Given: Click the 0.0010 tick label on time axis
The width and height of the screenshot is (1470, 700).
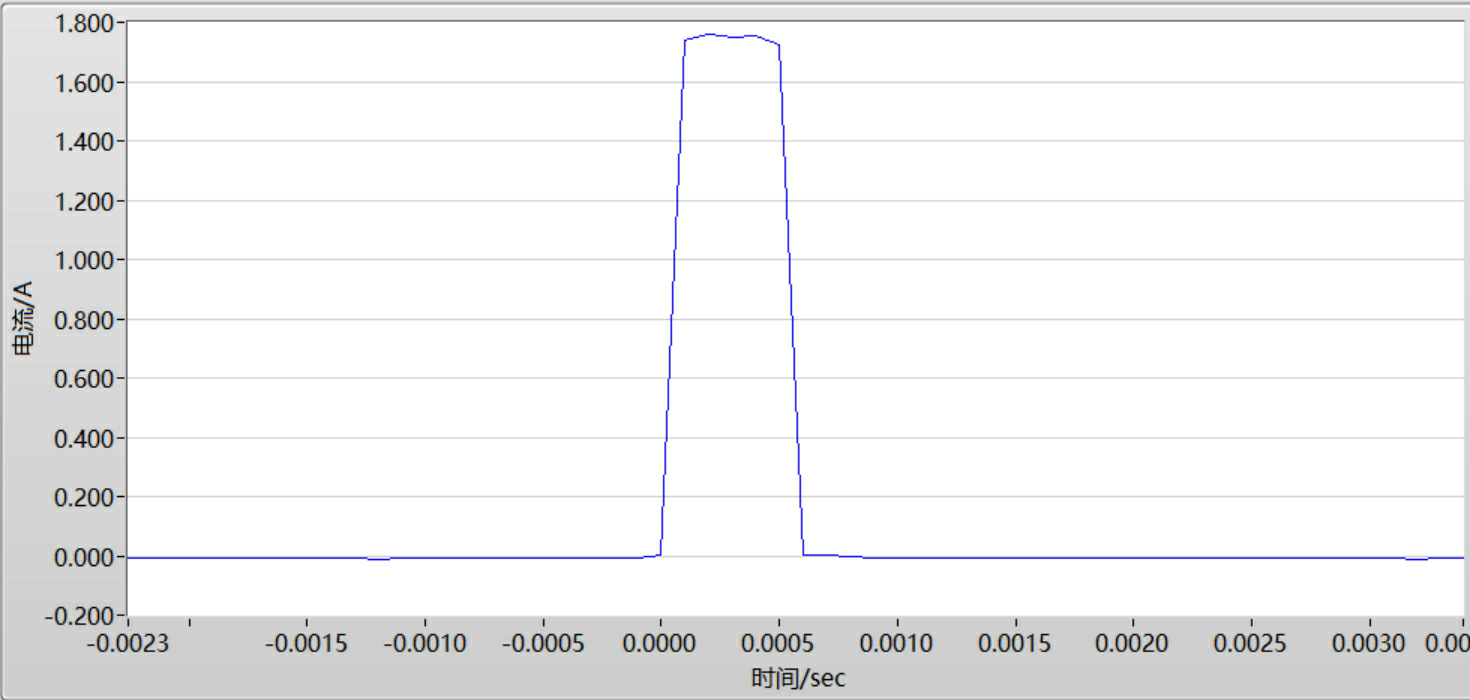Looking at the screenshot, I should coord(897,643).
